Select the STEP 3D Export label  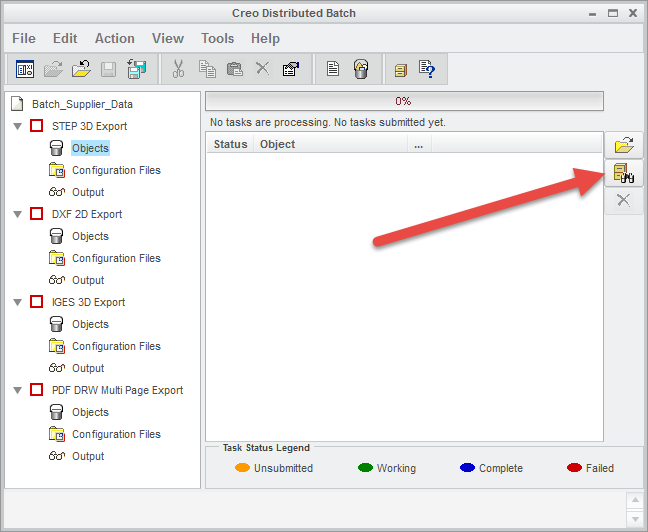click(89, 126)
